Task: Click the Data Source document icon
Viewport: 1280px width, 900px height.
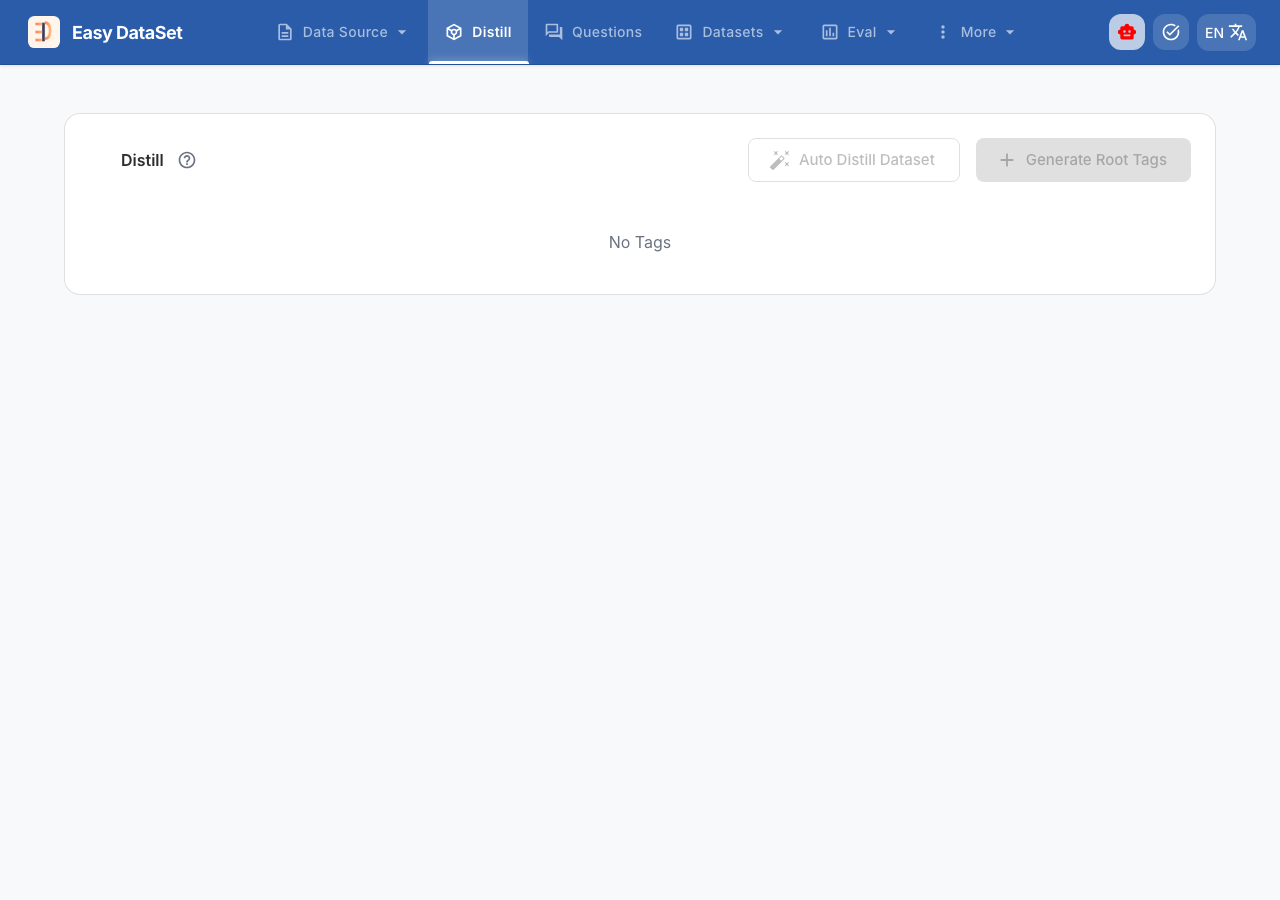Action: 285,32
